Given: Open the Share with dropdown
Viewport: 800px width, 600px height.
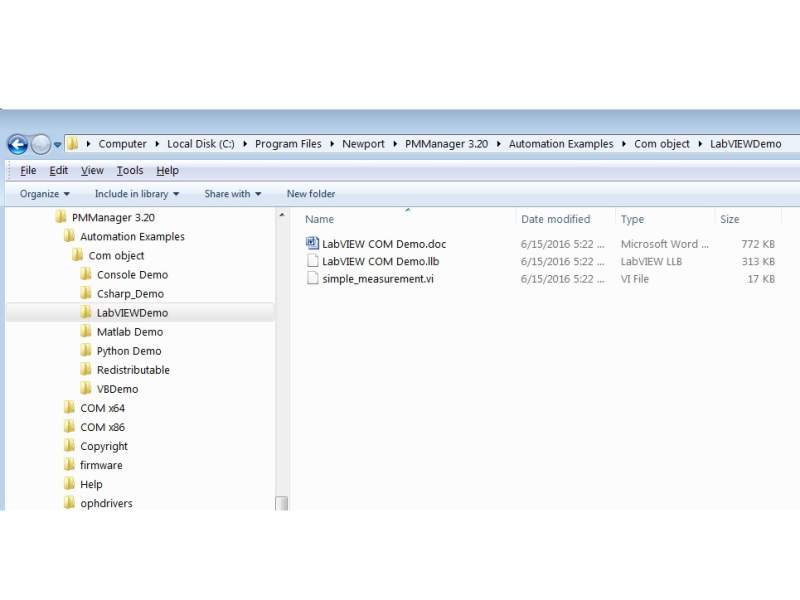Looking at the screenshot, I should (232, 194).
